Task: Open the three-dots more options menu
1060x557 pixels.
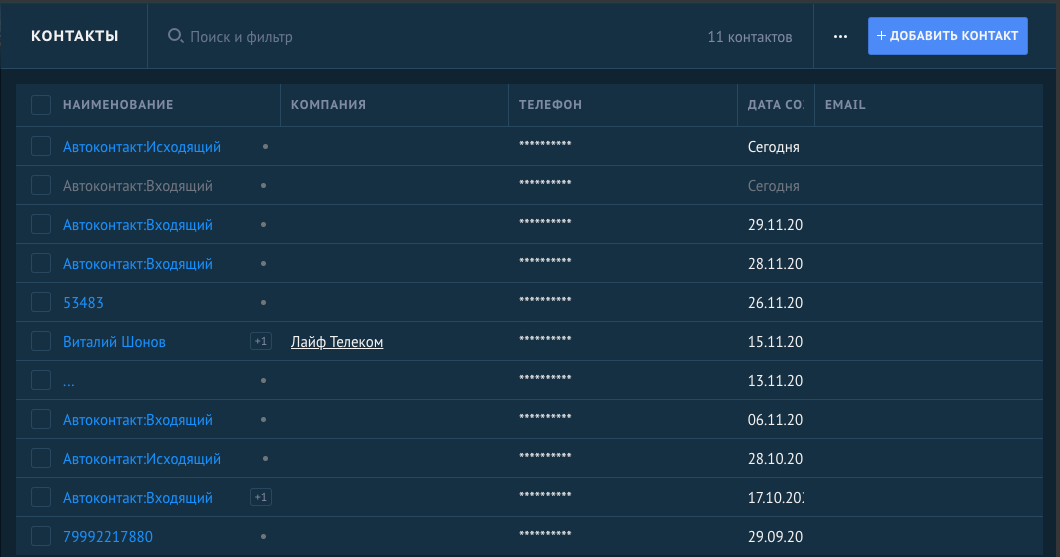Action: (x=840, y=36)
